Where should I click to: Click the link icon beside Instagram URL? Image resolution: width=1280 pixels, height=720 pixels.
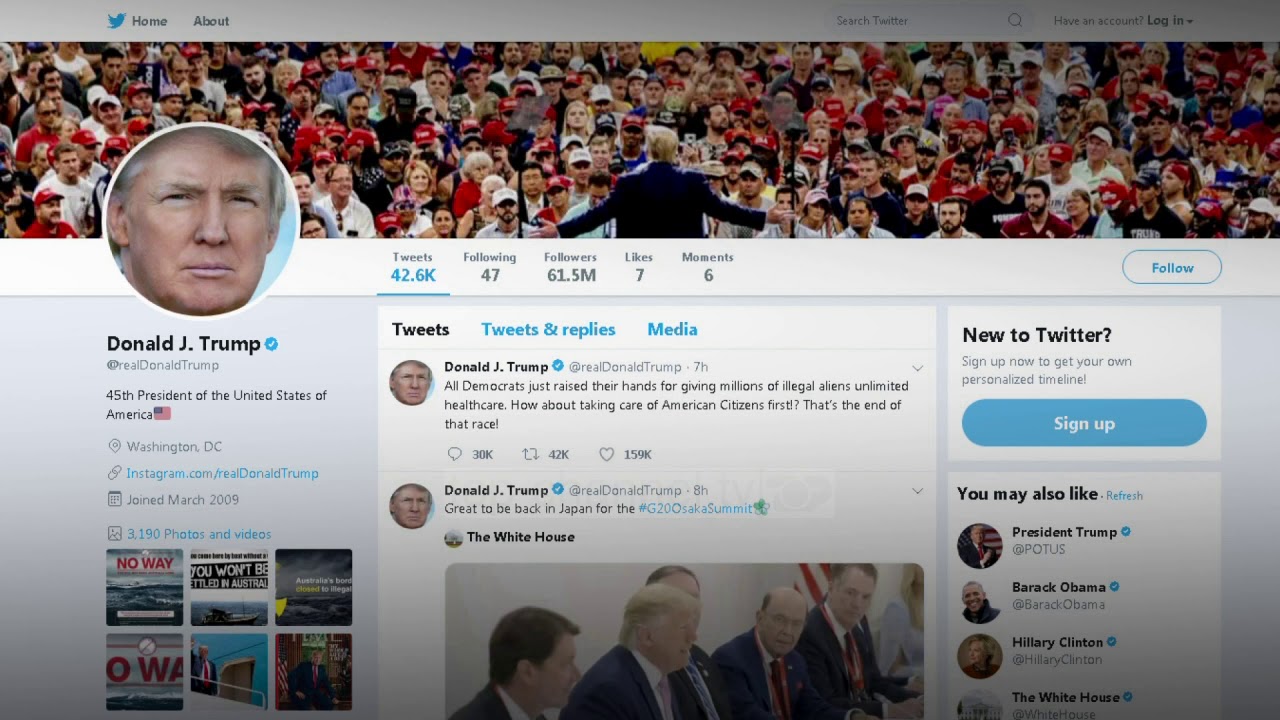(x=115, y=473)
